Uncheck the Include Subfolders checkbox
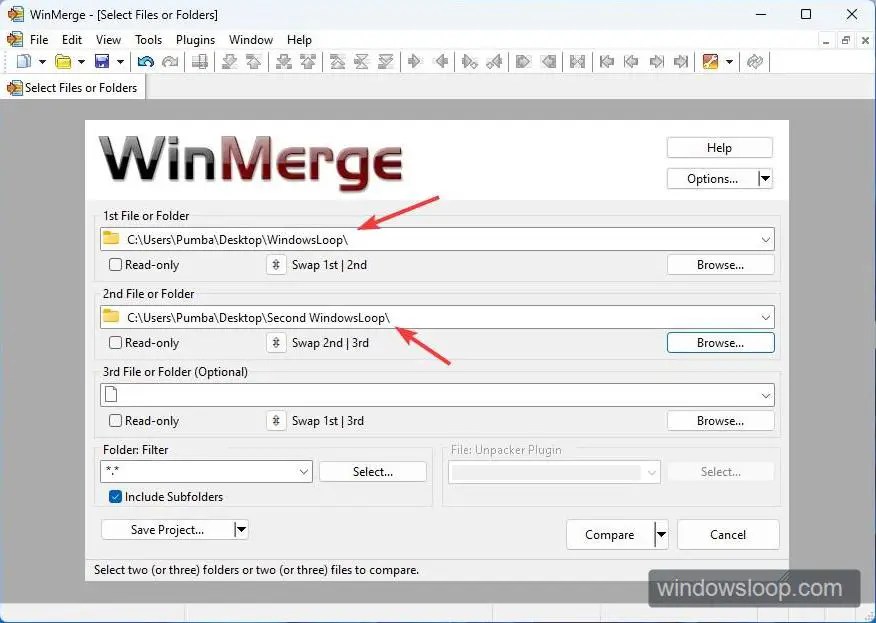Image resolution: width=876 pixels, height=623 pixels. tap(115, 497)
